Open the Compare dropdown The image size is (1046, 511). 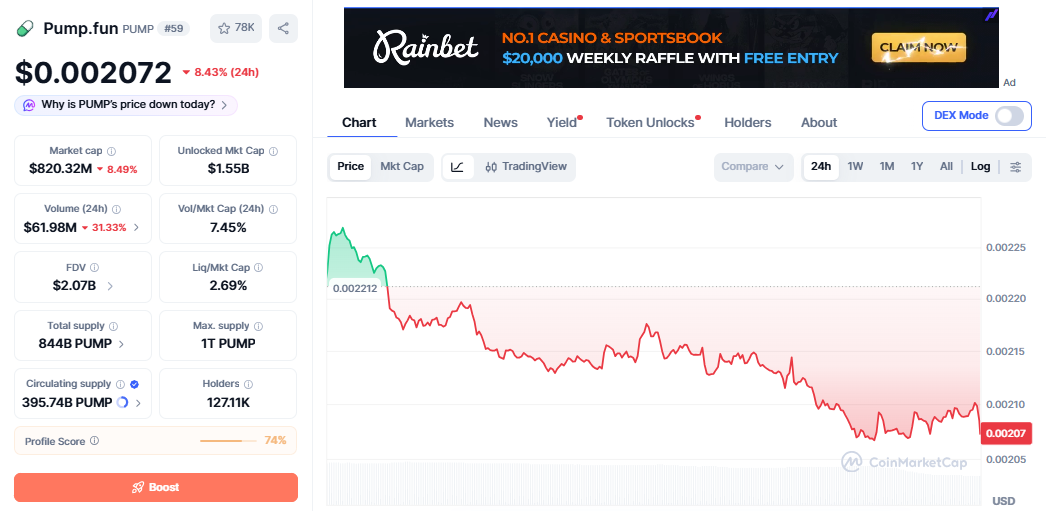[753, 167]
